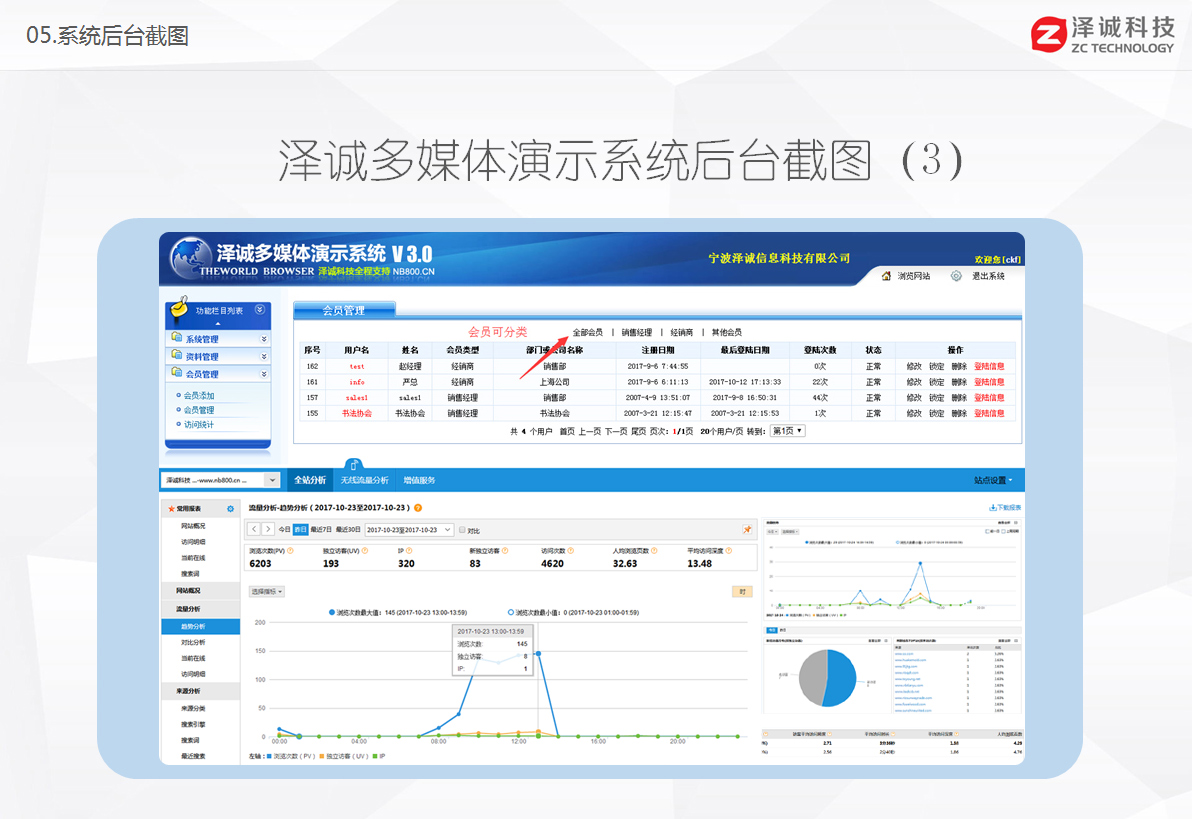
Task: Toggle 浏览次数(PV) legend series
Action: (x=296, y=757)
